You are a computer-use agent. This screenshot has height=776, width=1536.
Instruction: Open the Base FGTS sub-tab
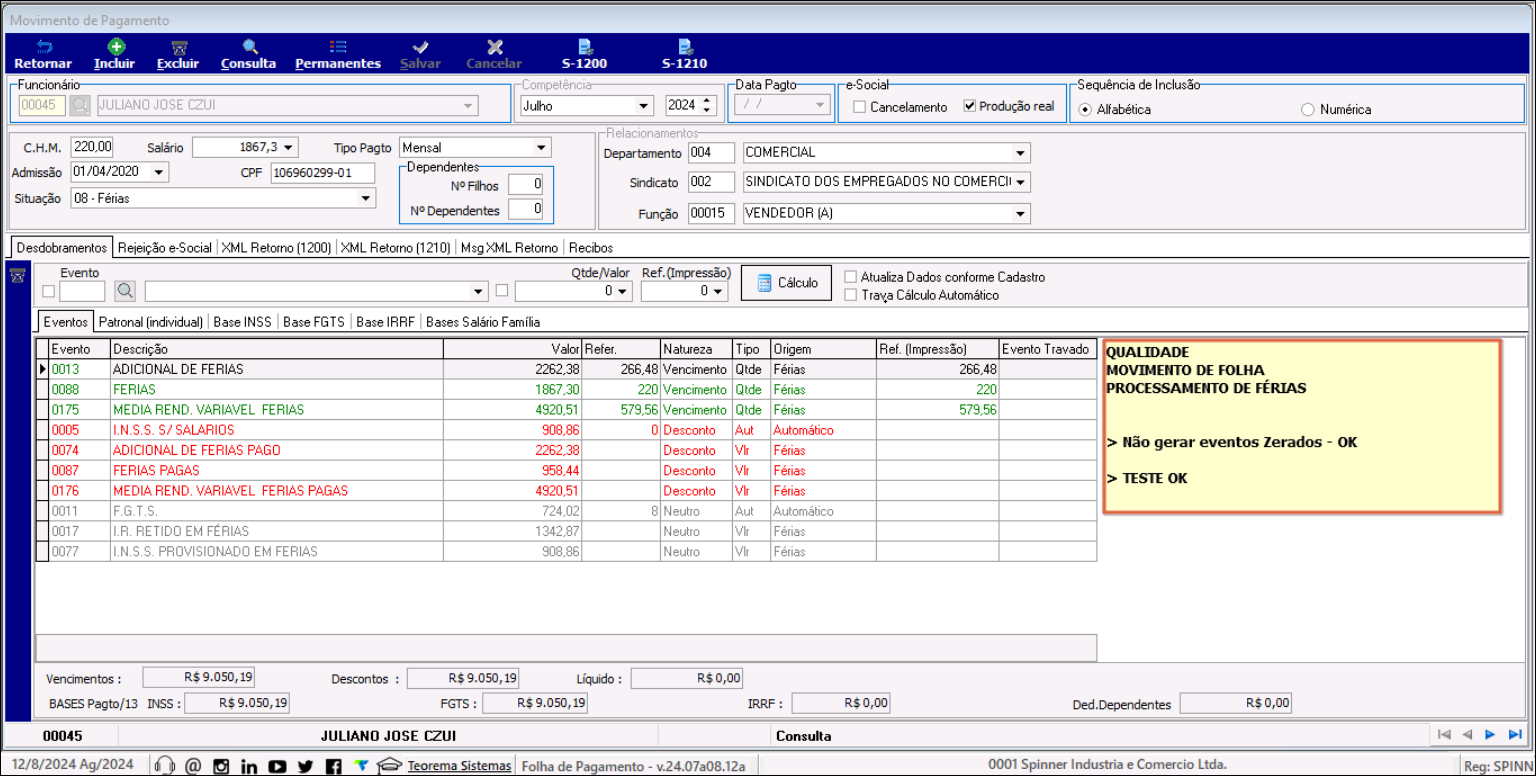tap(313, 322)
